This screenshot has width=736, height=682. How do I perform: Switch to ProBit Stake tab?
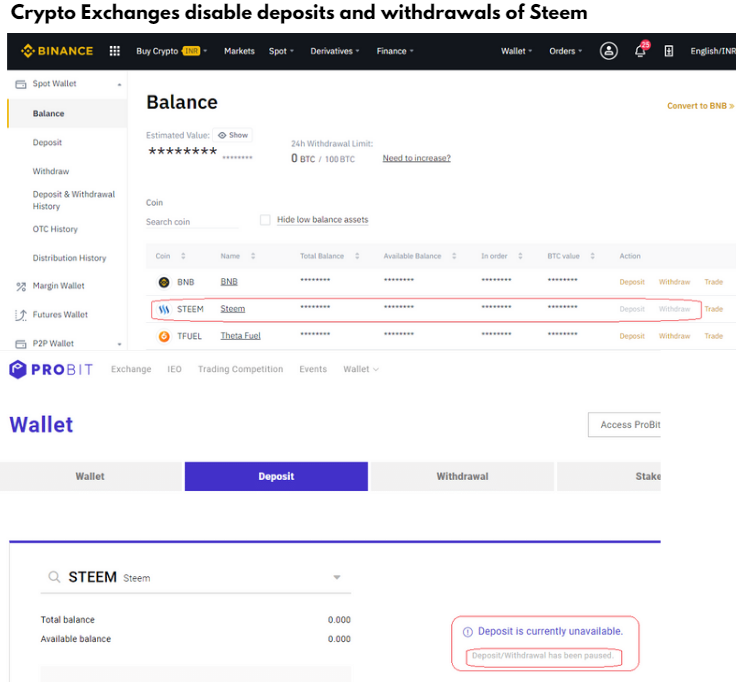click(609, 476)
